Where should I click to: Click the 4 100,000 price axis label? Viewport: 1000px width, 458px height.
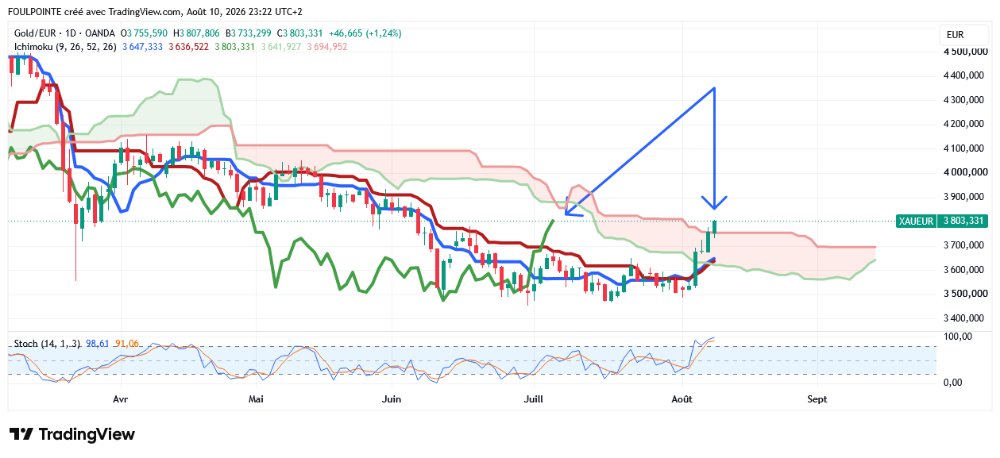click(964, 149)
